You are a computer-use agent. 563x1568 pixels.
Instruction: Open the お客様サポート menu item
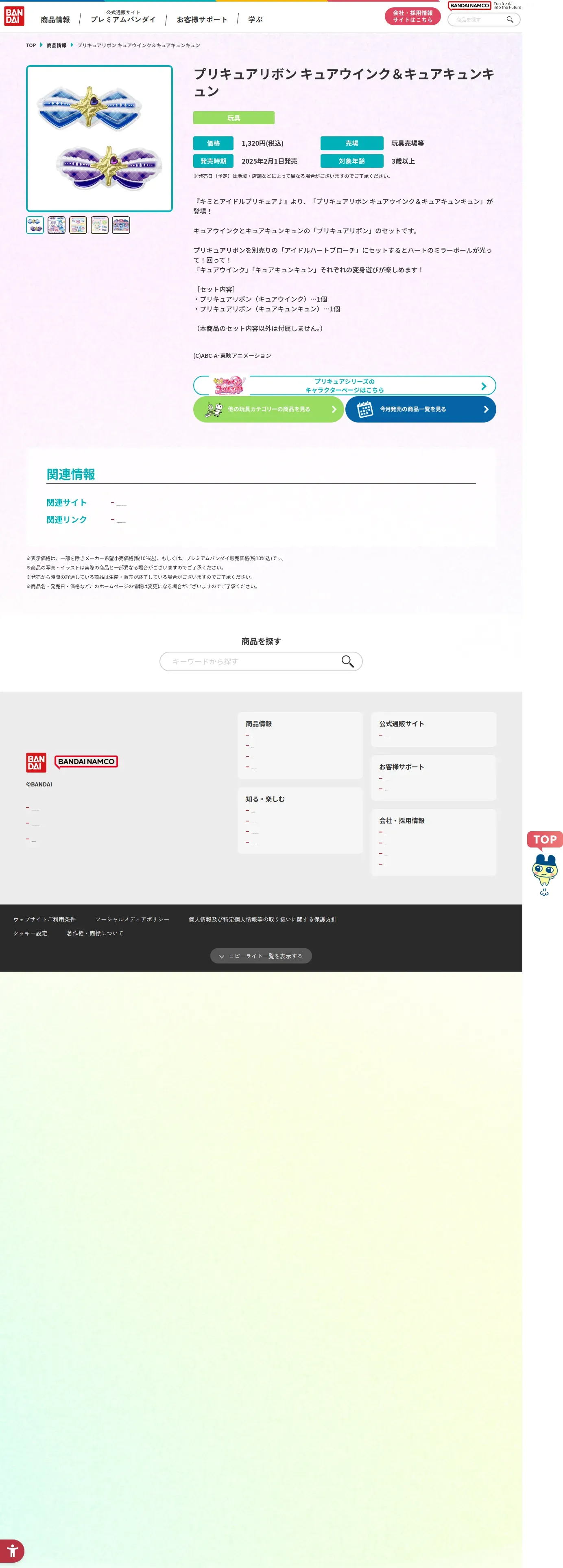coord(202,20)
